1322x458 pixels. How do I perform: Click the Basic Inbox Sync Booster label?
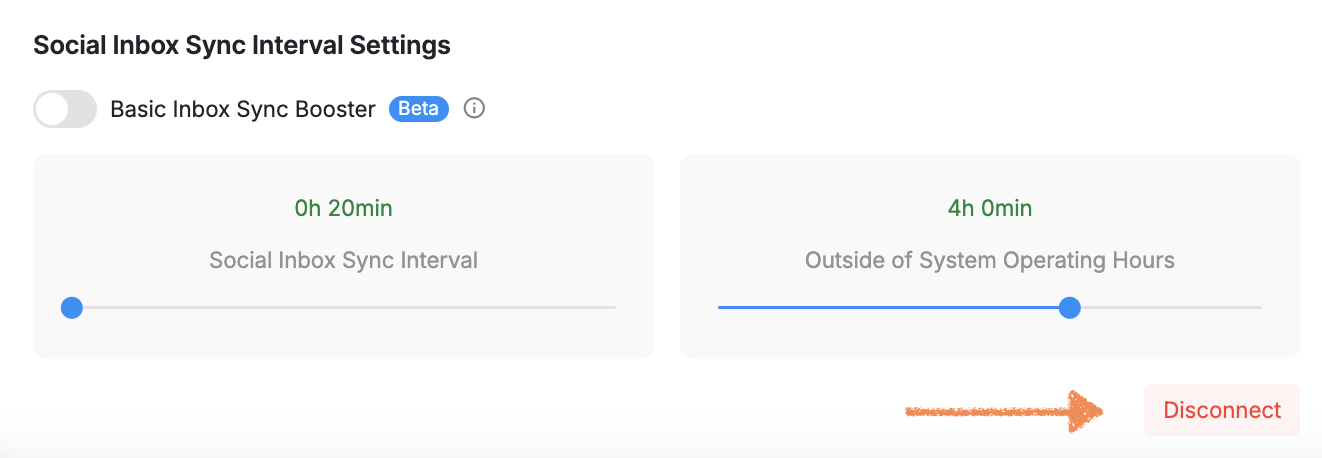click(x=243, y=109)
